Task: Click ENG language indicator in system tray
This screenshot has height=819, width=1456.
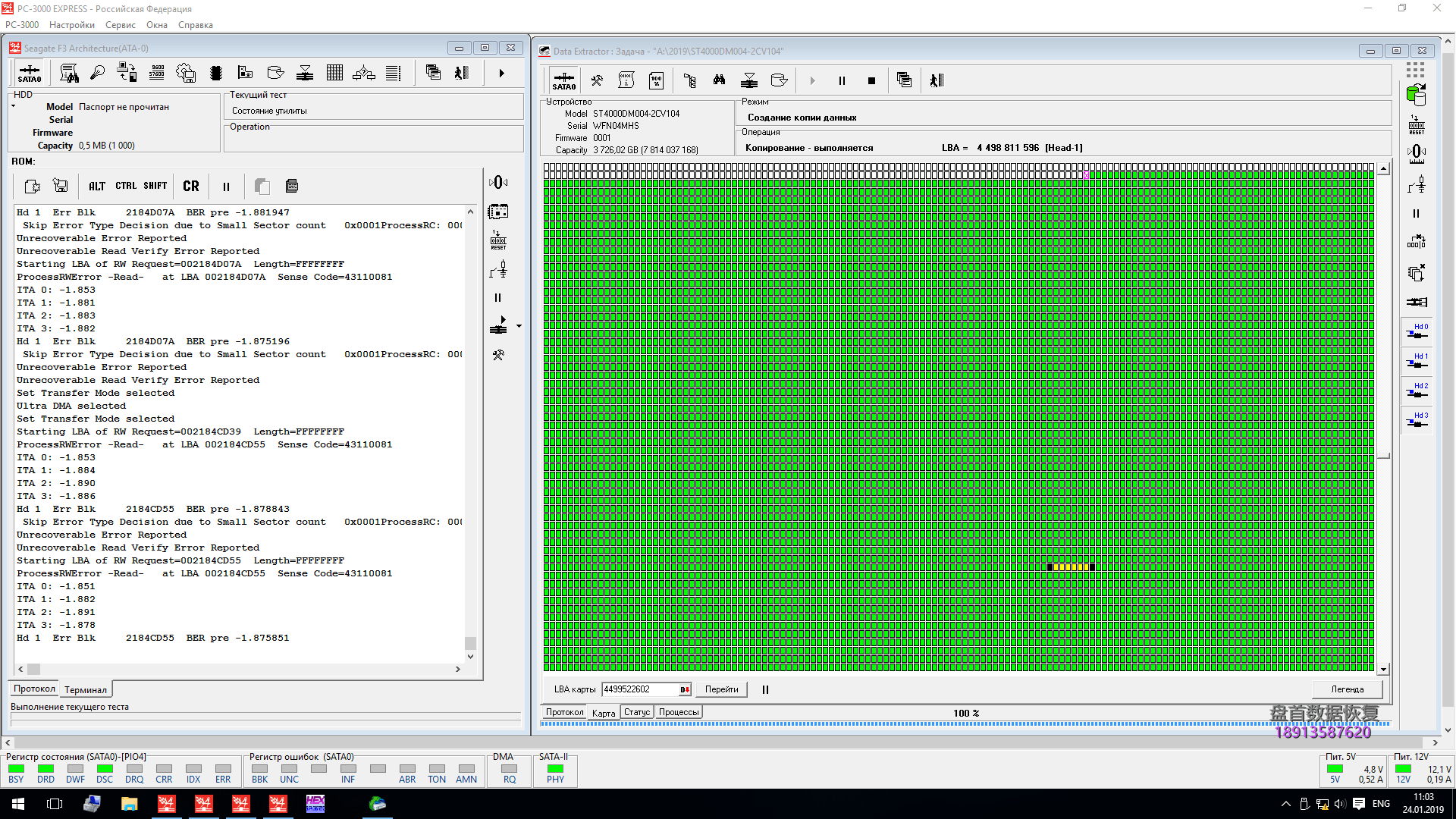Action: [x=1381, y=804]
